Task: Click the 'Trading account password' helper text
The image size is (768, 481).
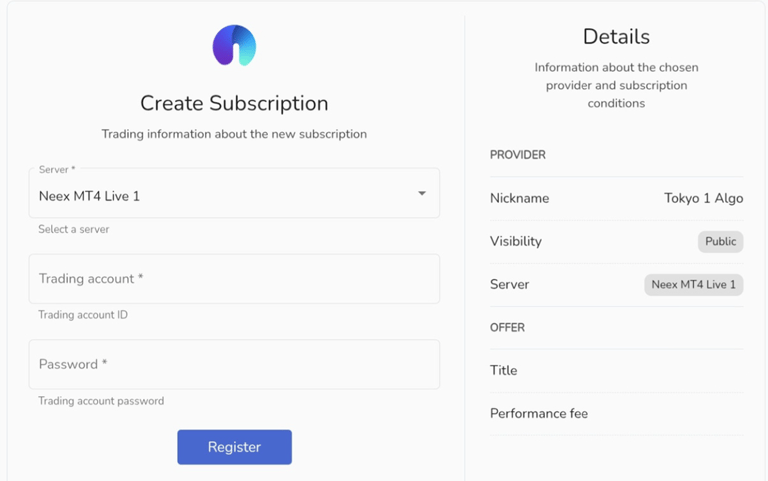Action: tap(101, 401)
